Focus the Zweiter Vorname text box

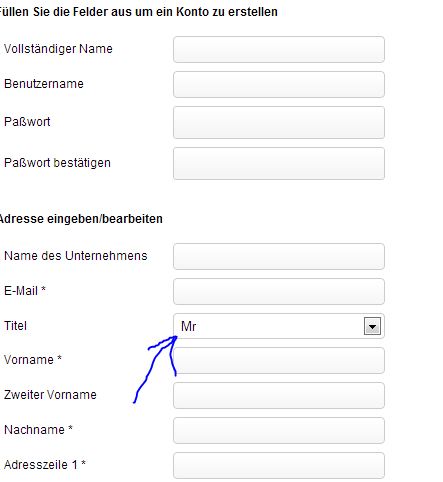(279, 395)
